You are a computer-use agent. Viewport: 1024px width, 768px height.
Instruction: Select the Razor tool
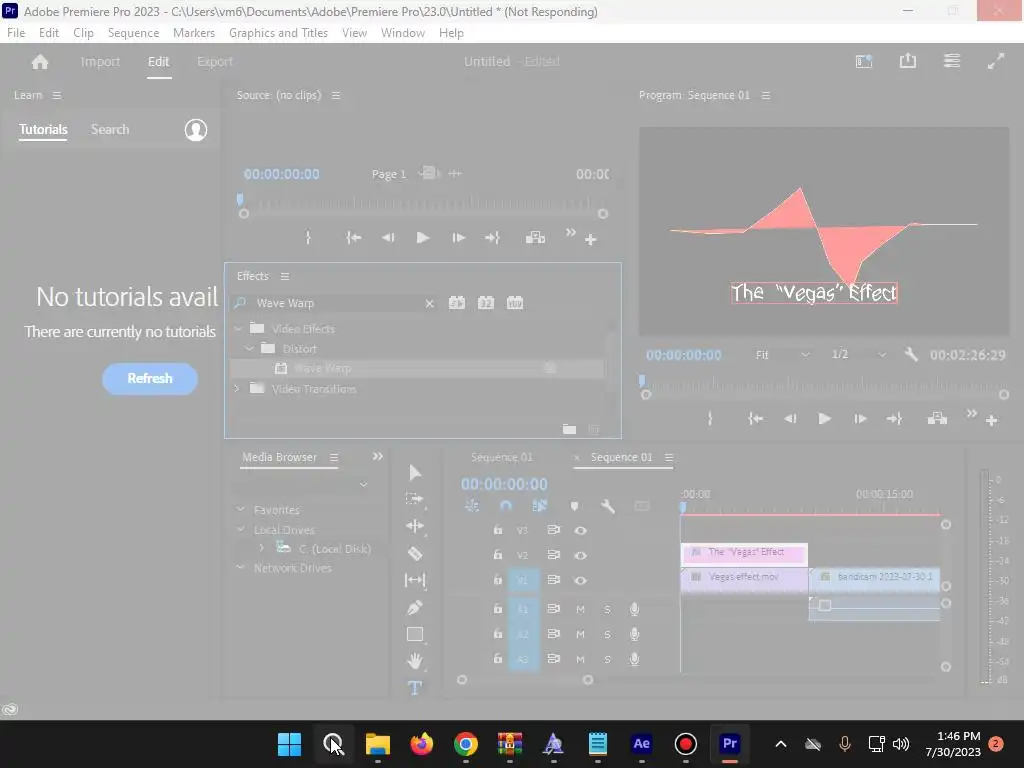415,553
